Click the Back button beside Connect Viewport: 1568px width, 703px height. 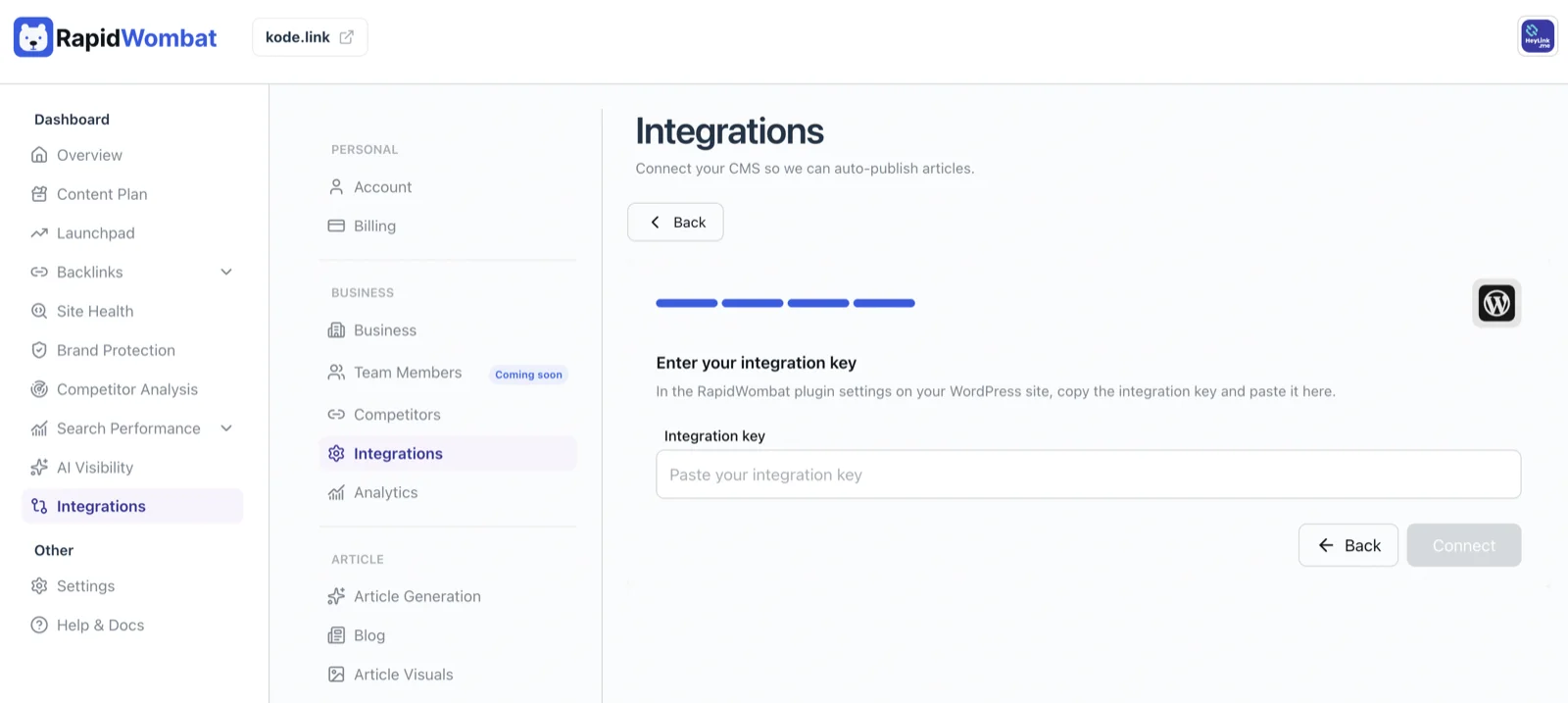click(1348, 545)
